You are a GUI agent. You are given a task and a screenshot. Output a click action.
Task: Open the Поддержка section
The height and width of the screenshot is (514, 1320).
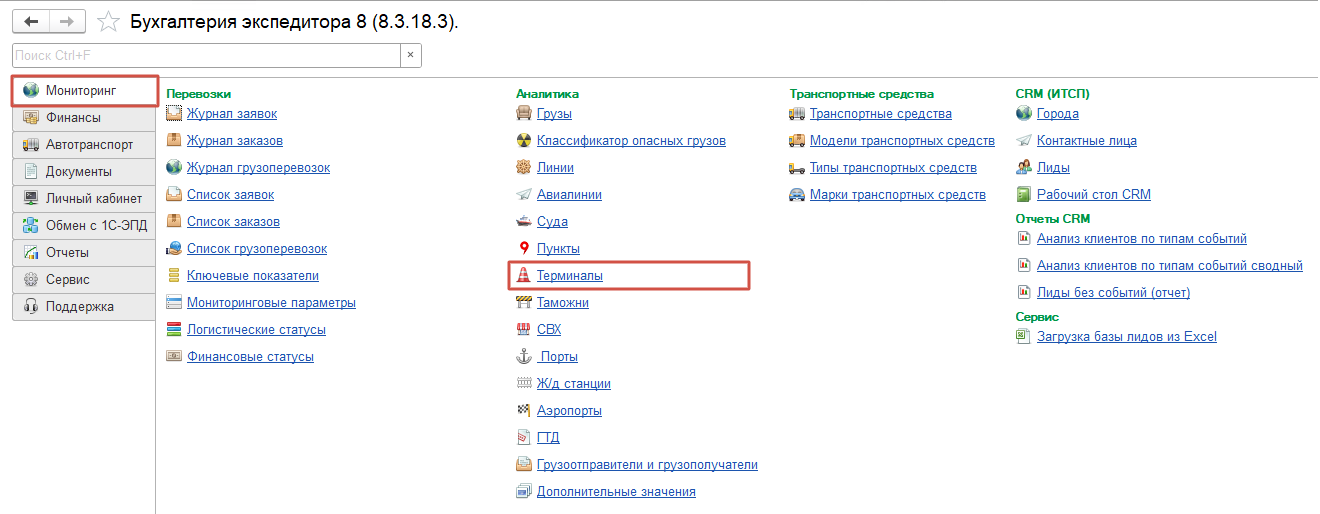pos(85,306)
